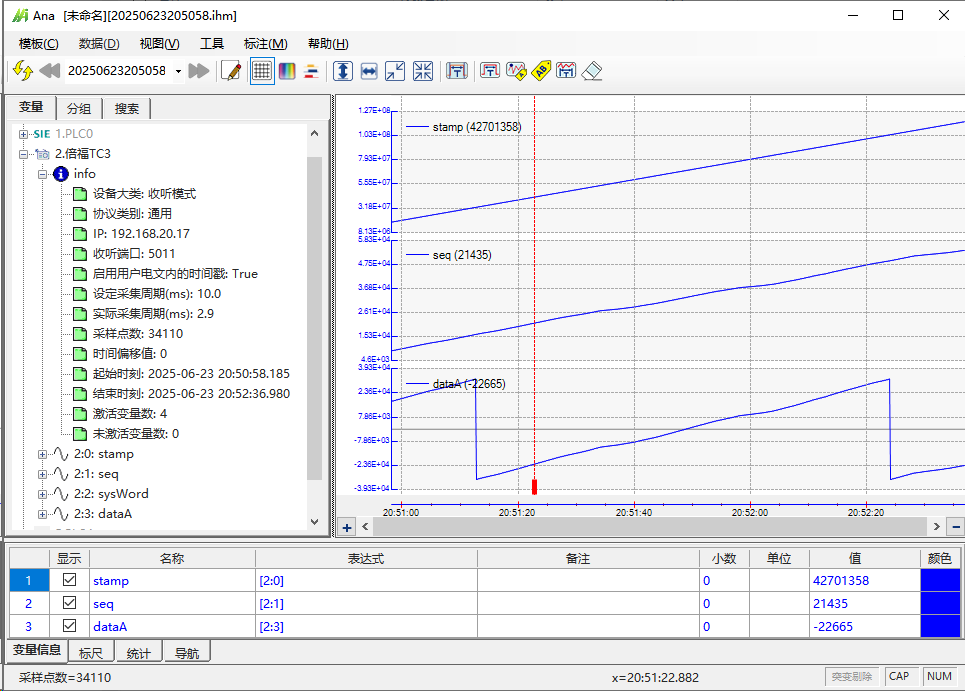Select the 变量 tab
The width and height of the screenshot is (965, 691).
click(31, 107)
